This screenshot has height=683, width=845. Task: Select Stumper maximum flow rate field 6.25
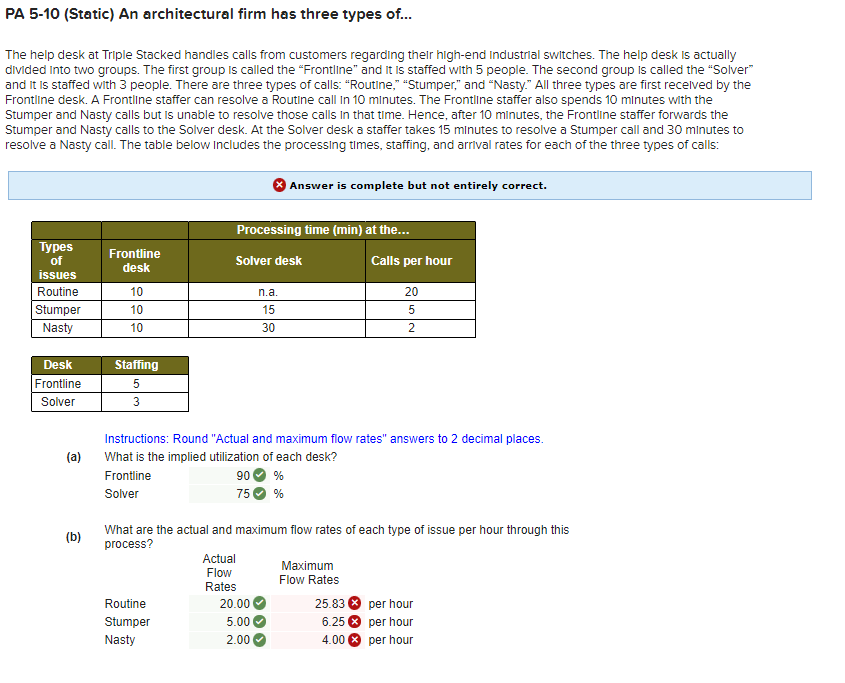(317, 622)
